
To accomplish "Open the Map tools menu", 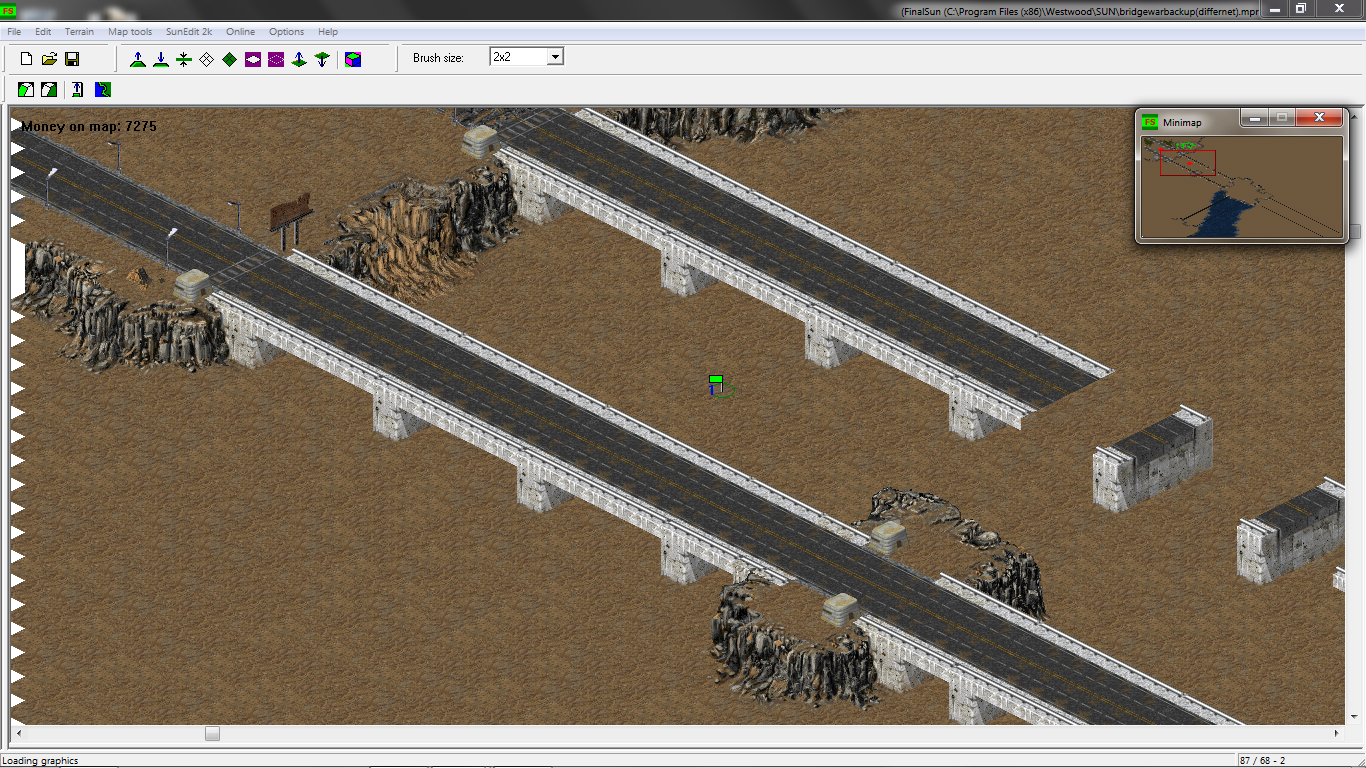I will tap(130, 32).
